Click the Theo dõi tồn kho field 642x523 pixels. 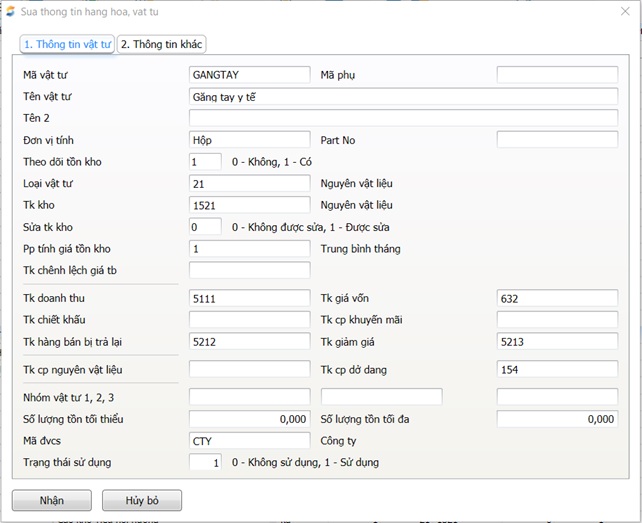(x=205, y=162)
